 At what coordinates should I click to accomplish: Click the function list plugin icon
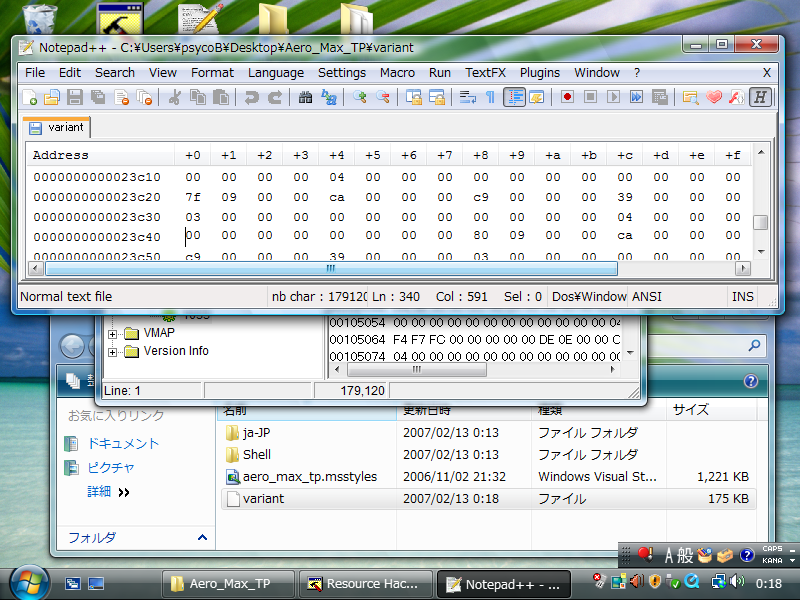[x=737, y=97]
